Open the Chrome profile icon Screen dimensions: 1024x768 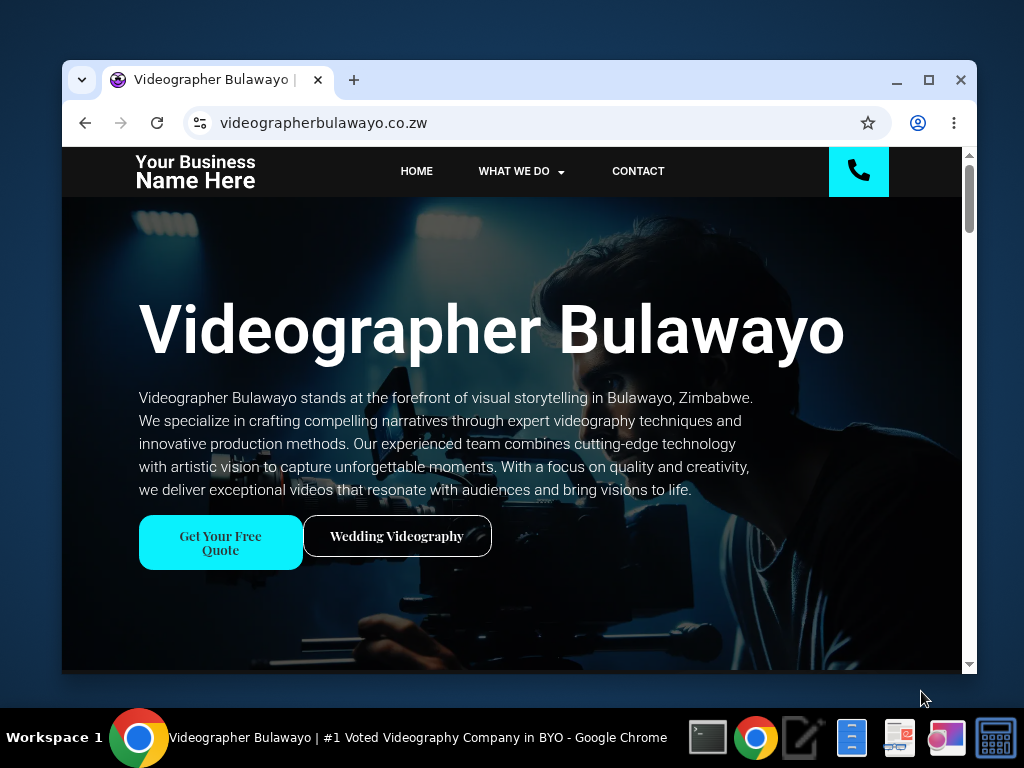click(918, 123)
